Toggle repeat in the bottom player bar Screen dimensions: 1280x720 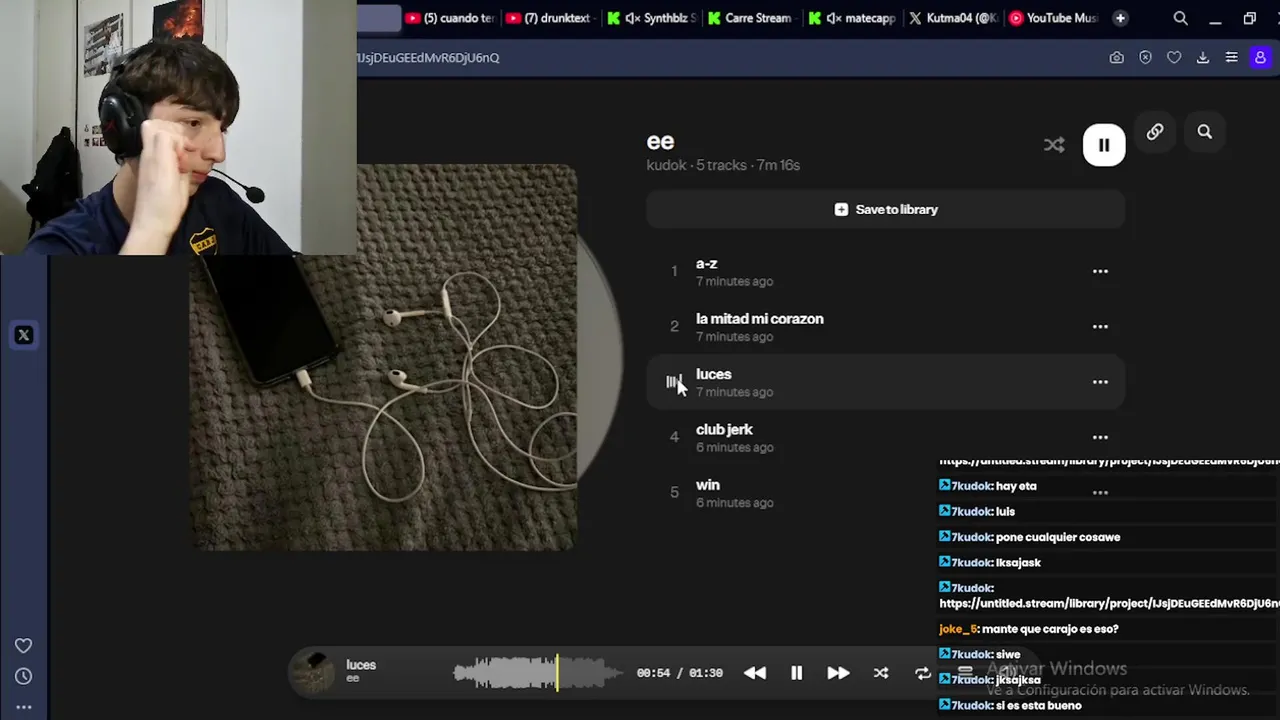[x=923, y=674]
